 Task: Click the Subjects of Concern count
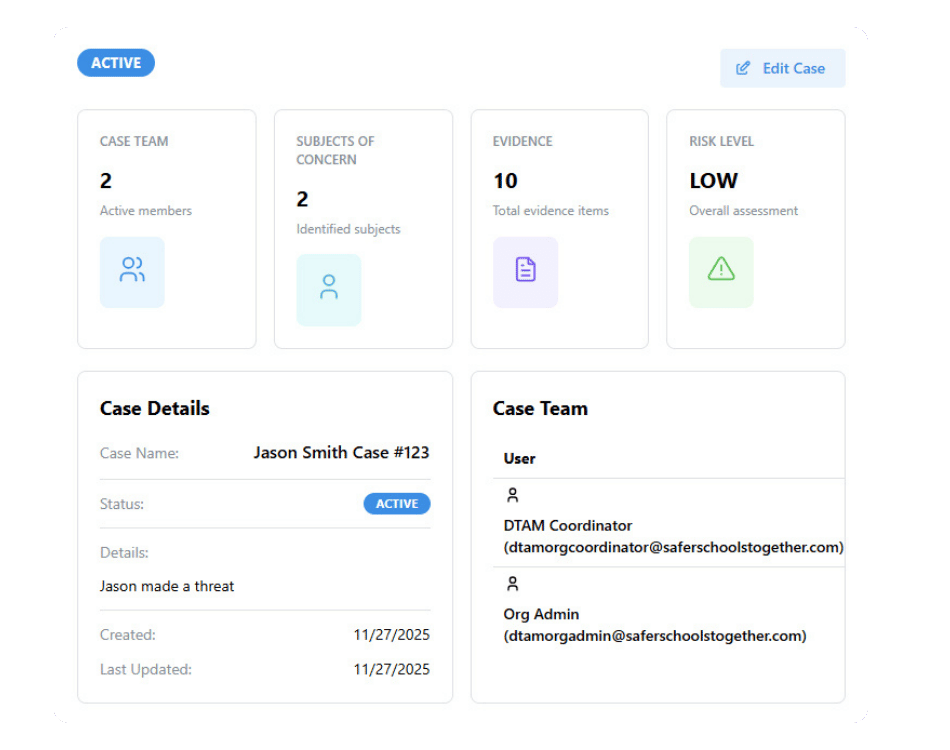[302, 200]
